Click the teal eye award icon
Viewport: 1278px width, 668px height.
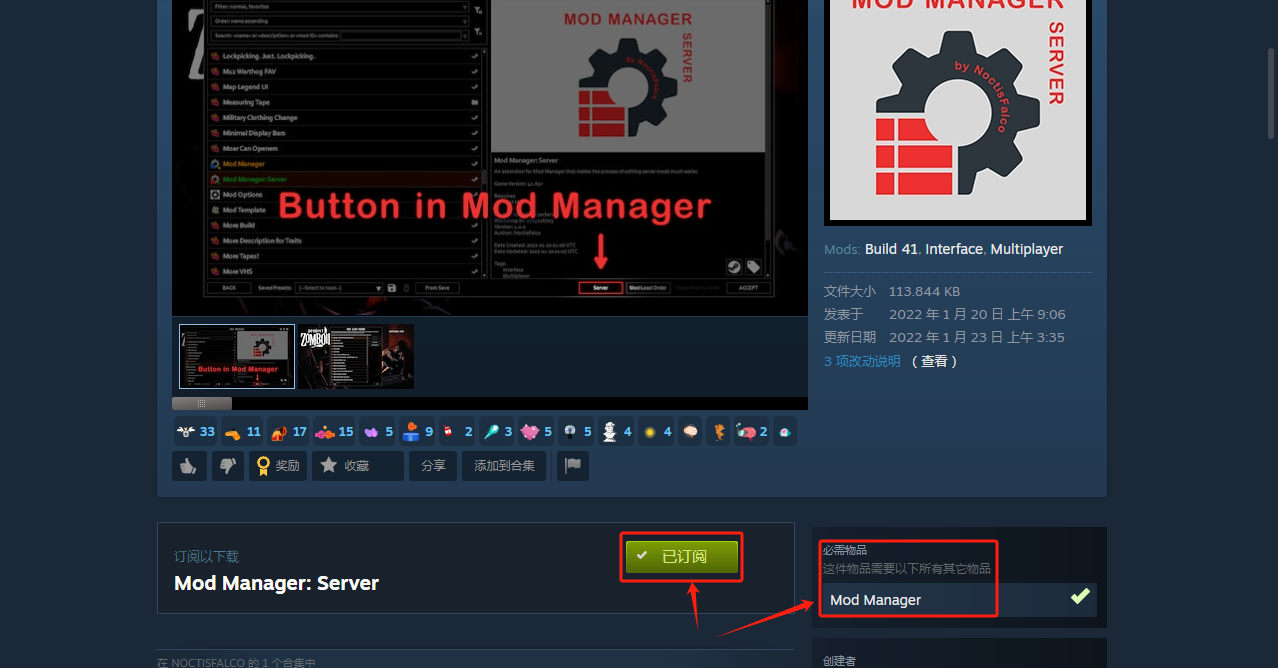(785, 431)
